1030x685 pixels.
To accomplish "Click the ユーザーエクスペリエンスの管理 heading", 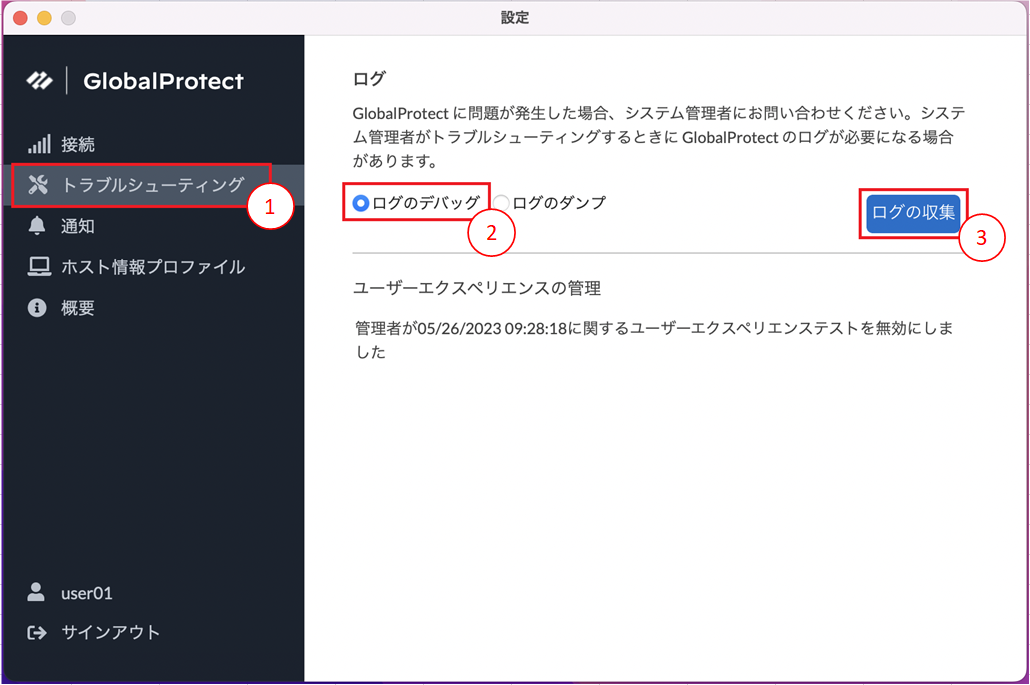I will click(x=477, y=288).
